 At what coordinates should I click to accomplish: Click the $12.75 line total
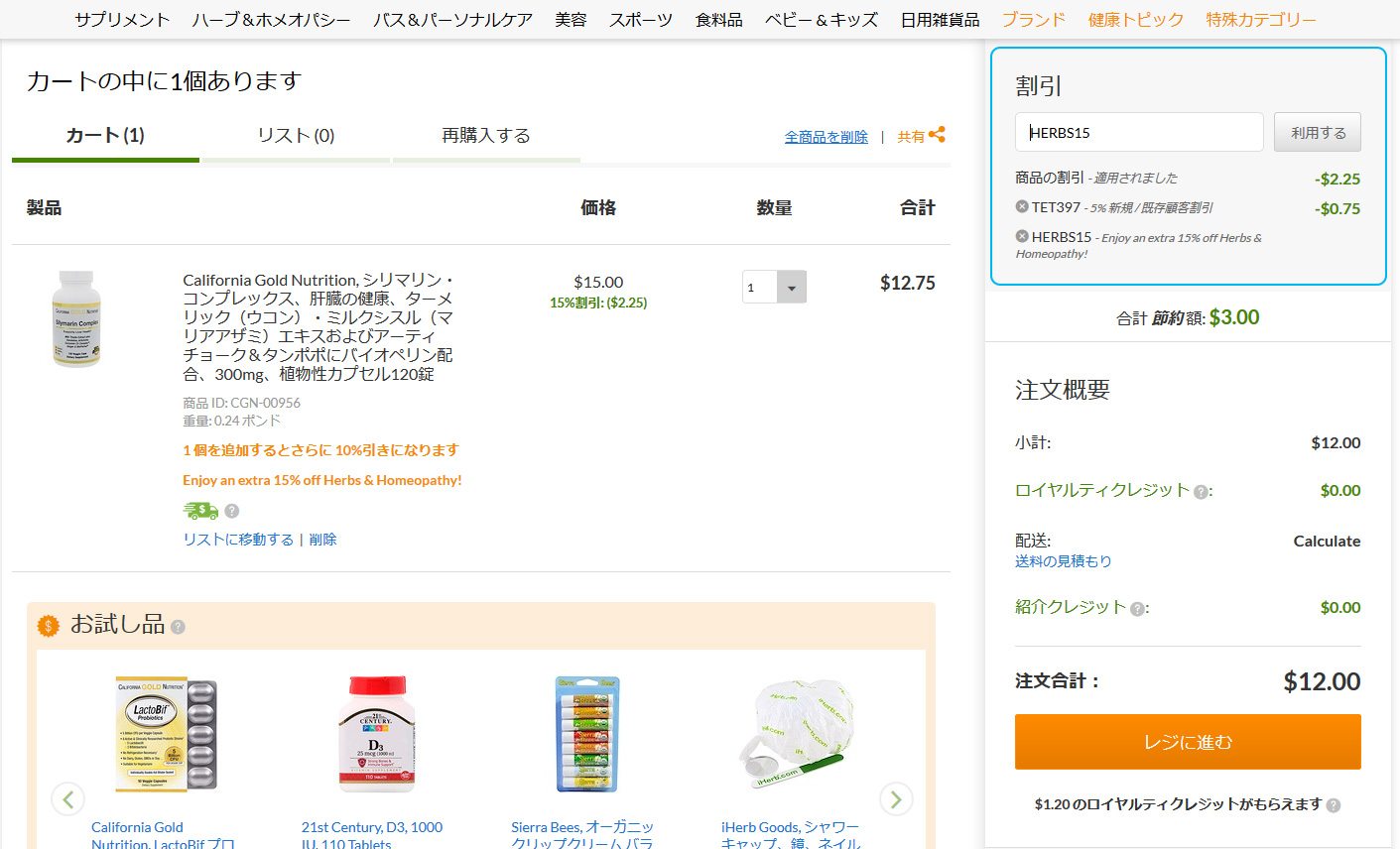[908, 284]
